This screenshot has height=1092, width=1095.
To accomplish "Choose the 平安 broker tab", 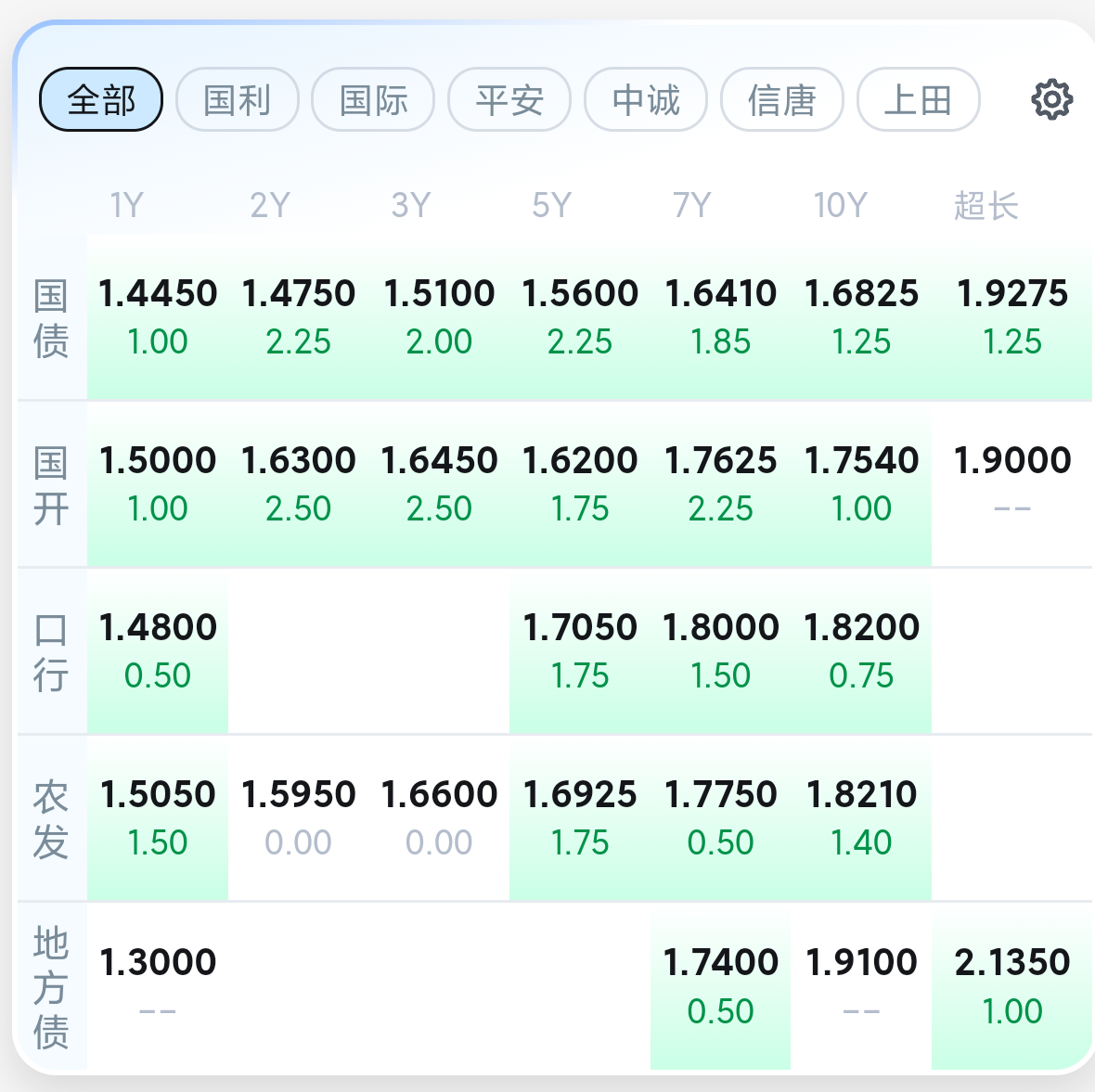I will tap(509, 100).
